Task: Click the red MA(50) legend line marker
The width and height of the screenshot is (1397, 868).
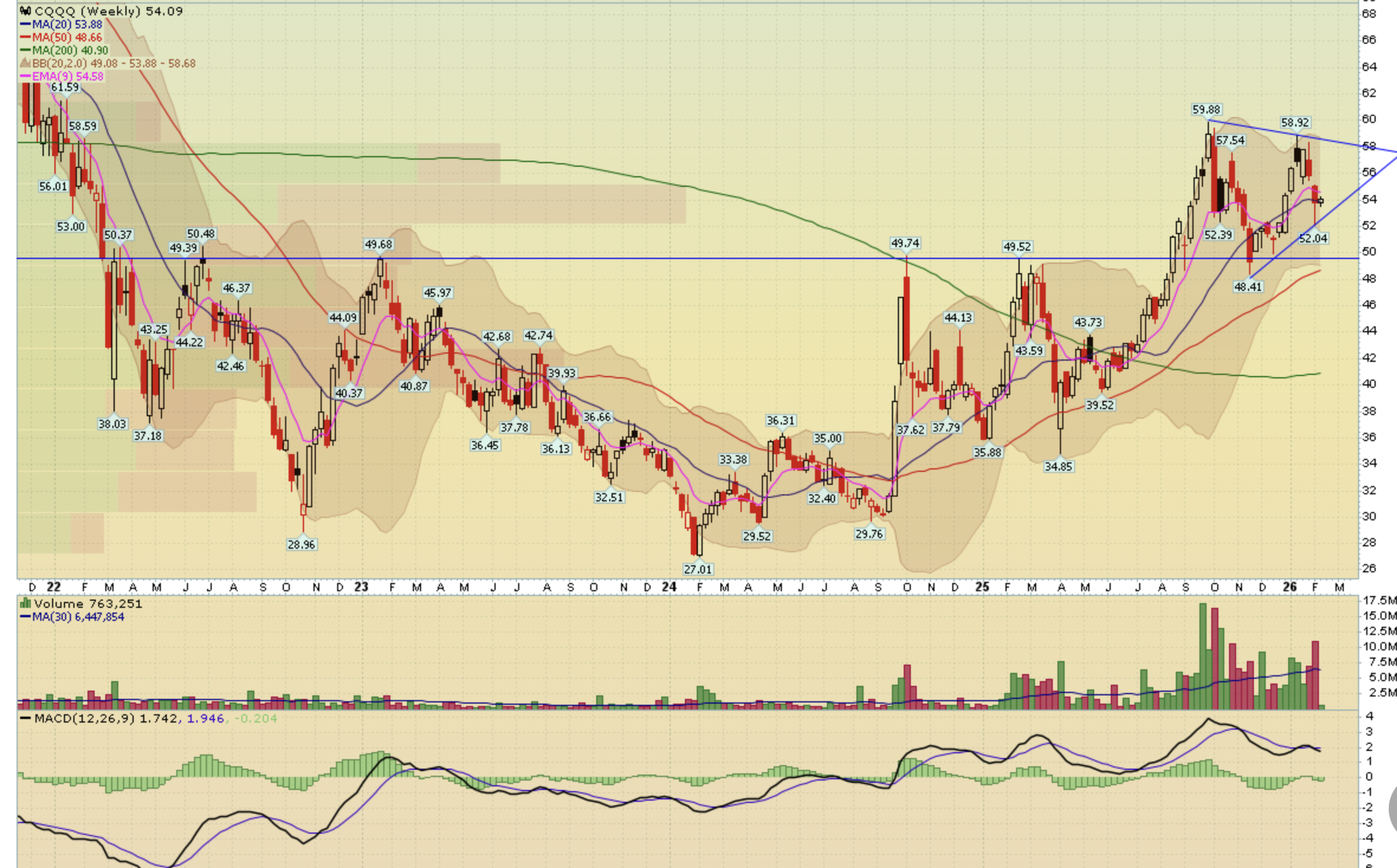Action: (25, 38)
